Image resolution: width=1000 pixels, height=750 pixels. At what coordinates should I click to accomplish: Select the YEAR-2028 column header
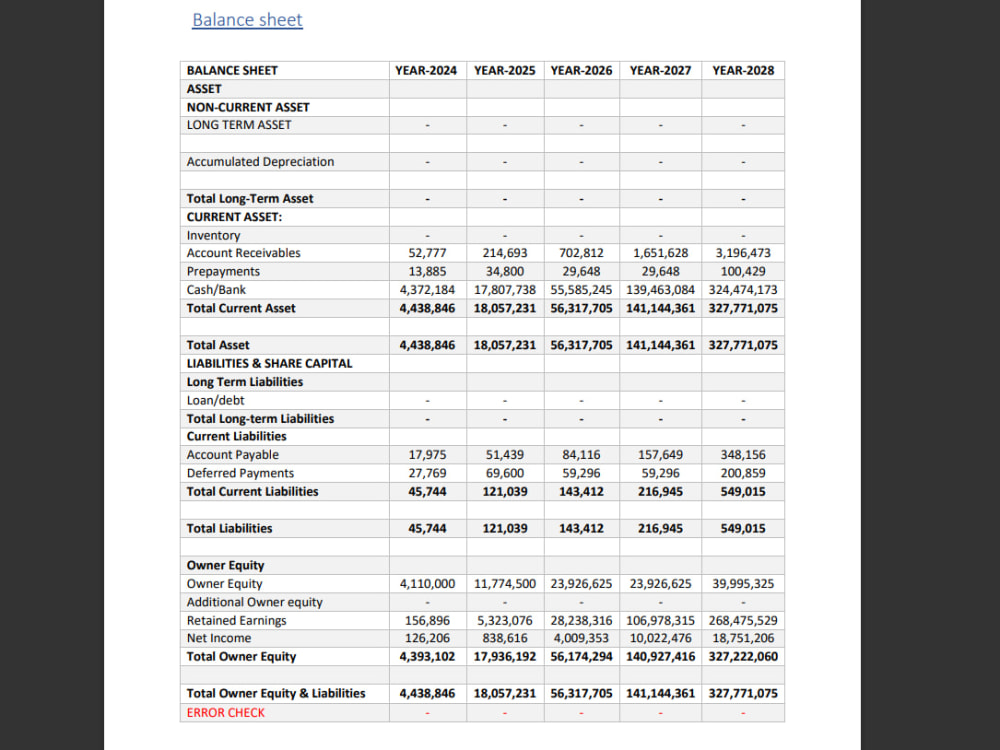pyautogui.click(x=743, y=70)
